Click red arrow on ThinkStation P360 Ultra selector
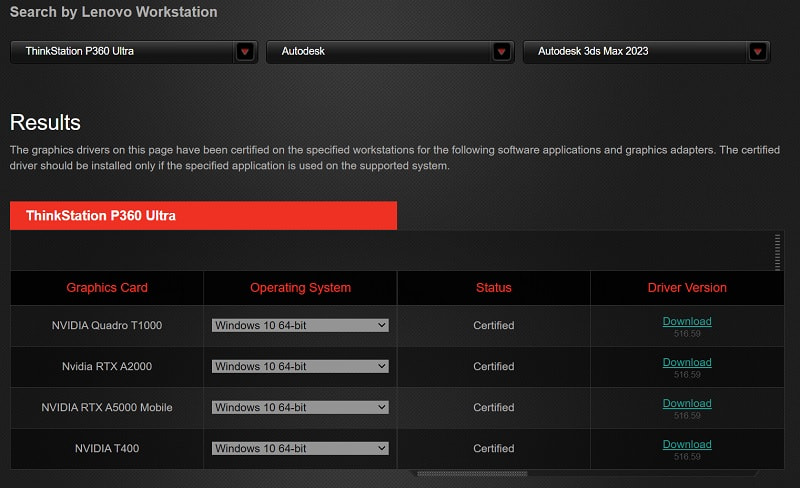800x488 pixels. (x=245, y=52)
